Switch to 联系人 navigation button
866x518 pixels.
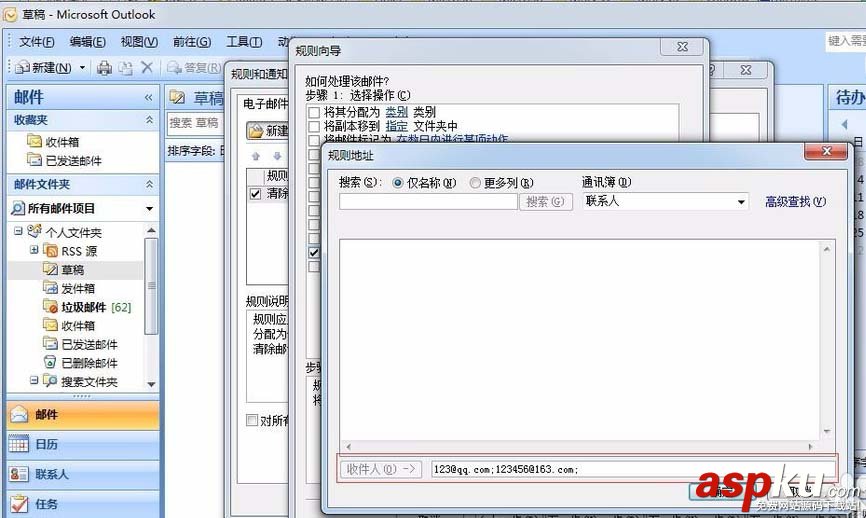point(83,474)
